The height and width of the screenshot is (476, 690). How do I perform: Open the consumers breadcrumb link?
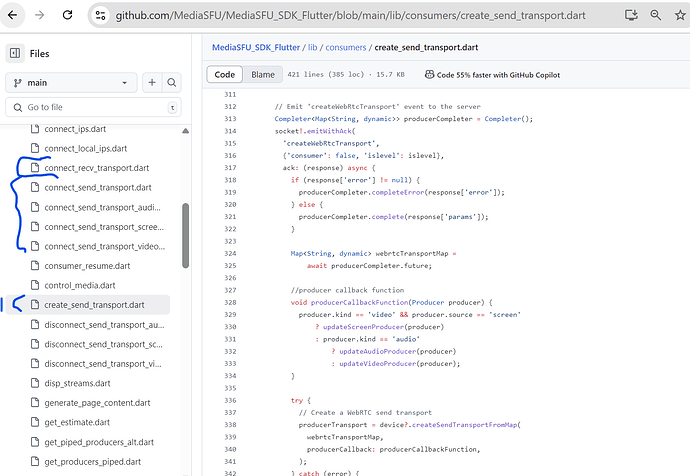[x=345, y=48]
